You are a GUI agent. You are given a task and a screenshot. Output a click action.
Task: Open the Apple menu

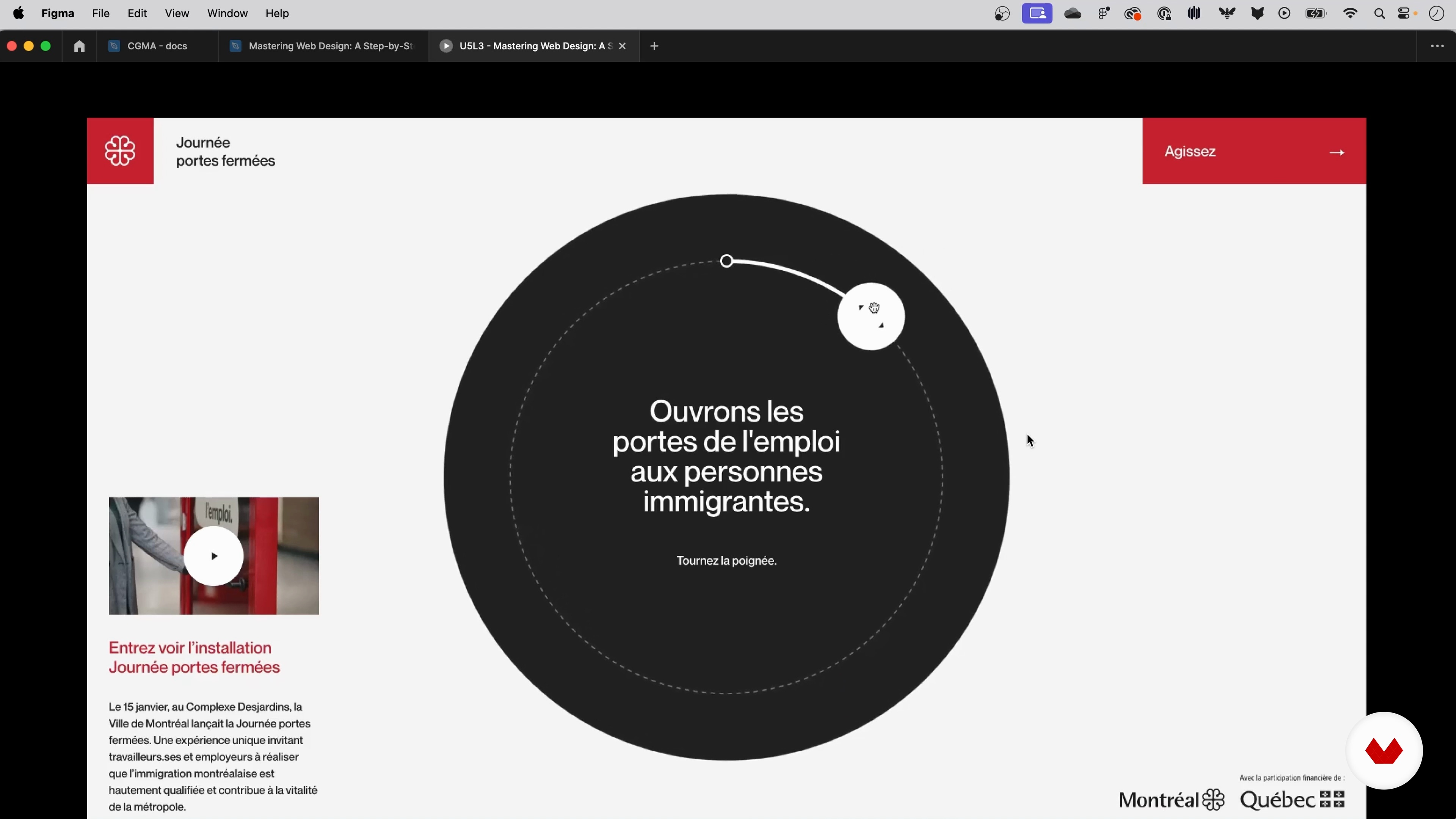(18, 13)
